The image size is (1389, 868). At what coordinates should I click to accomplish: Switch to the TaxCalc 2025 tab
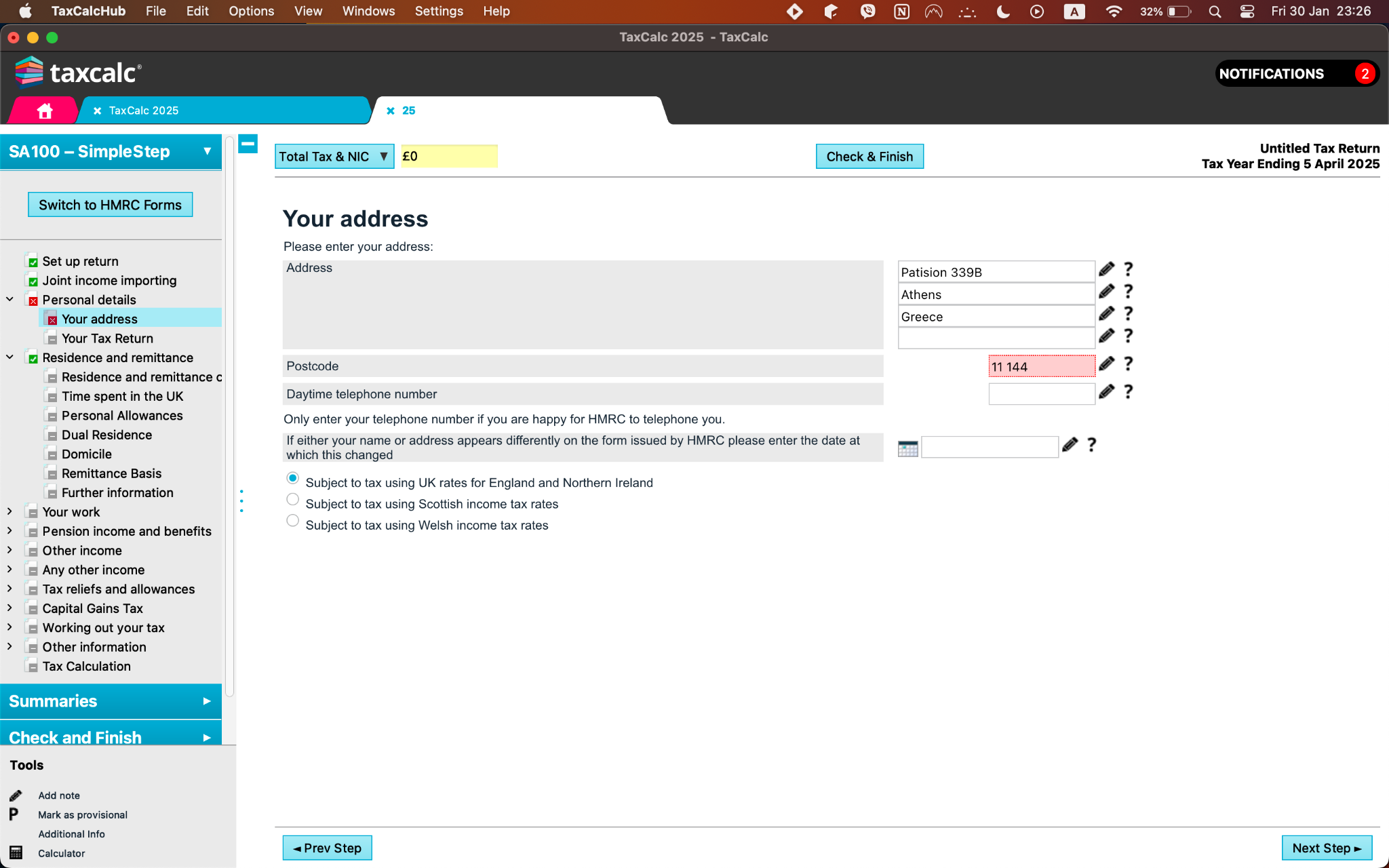coord(144,111)
